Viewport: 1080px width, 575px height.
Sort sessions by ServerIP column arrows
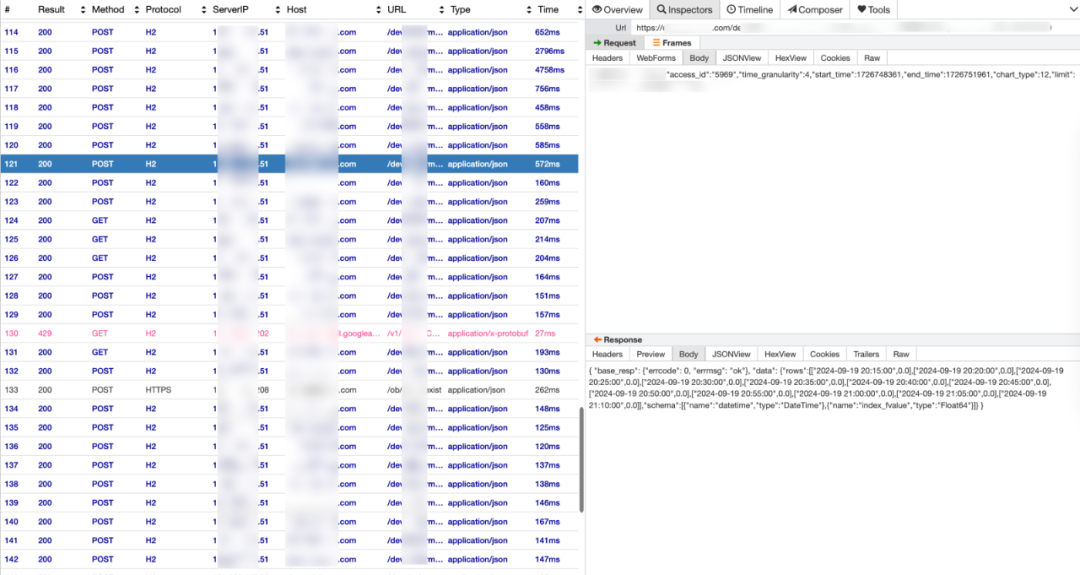coord(278,10)
